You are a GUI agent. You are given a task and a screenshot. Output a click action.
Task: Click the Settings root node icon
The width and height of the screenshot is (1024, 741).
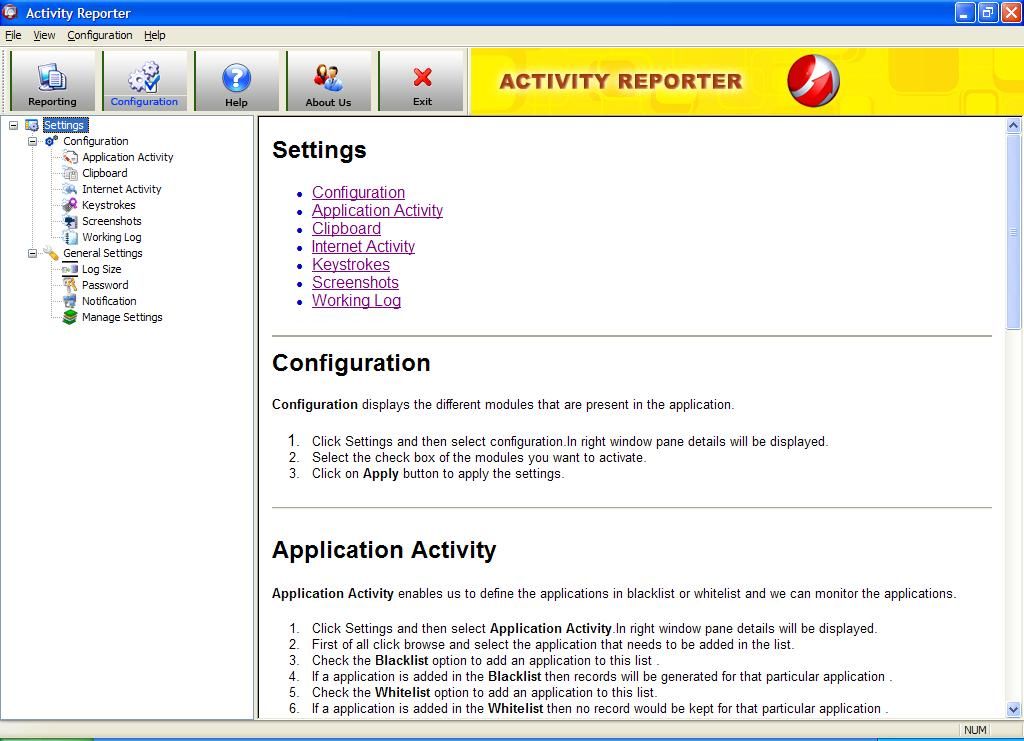[x=32, y=125]
